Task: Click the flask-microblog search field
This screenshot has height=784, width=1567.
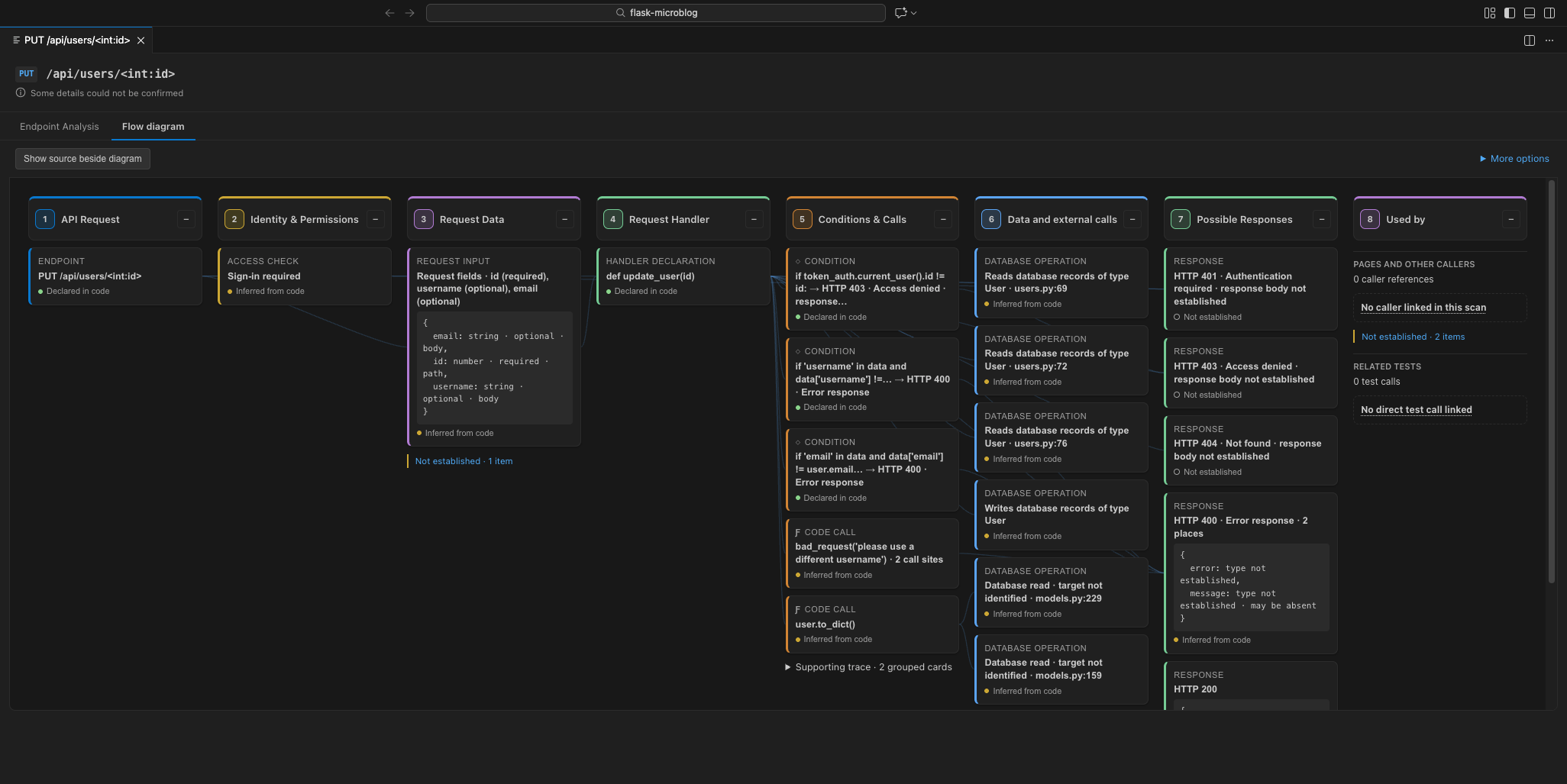Action: click(656, 13)
